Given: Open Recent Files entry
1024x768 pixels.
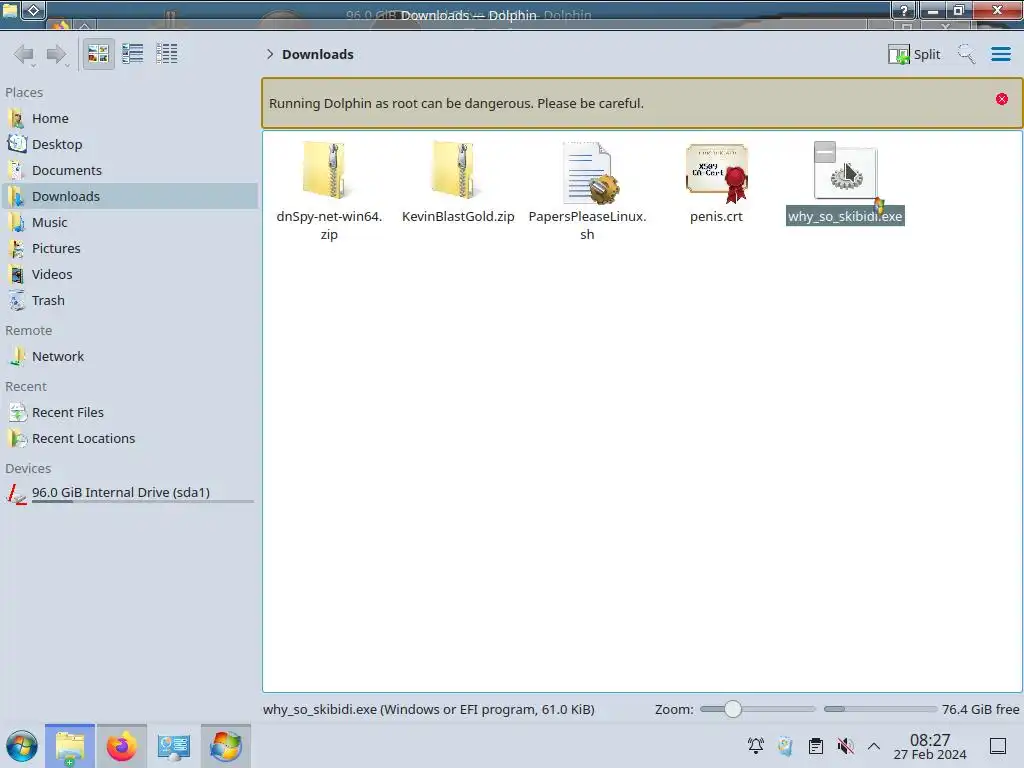Looking at the screenshot, I should tap(130, 413).
